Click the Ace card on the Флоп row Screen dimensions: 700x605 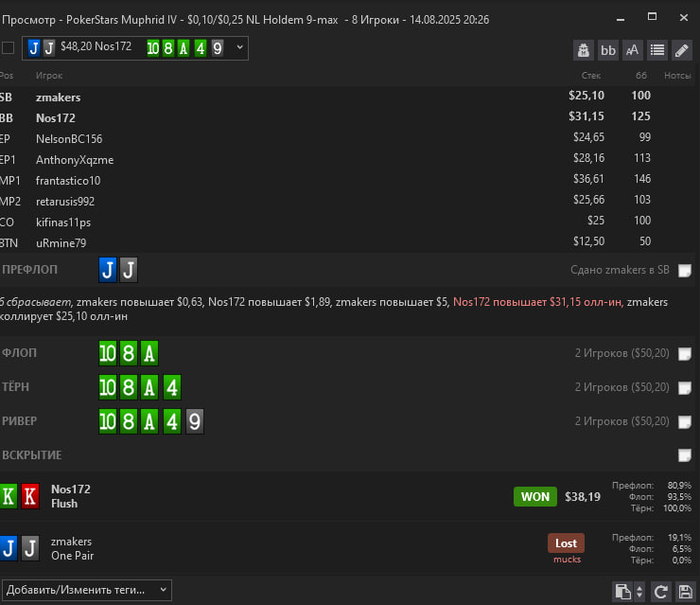pos(150,354)
